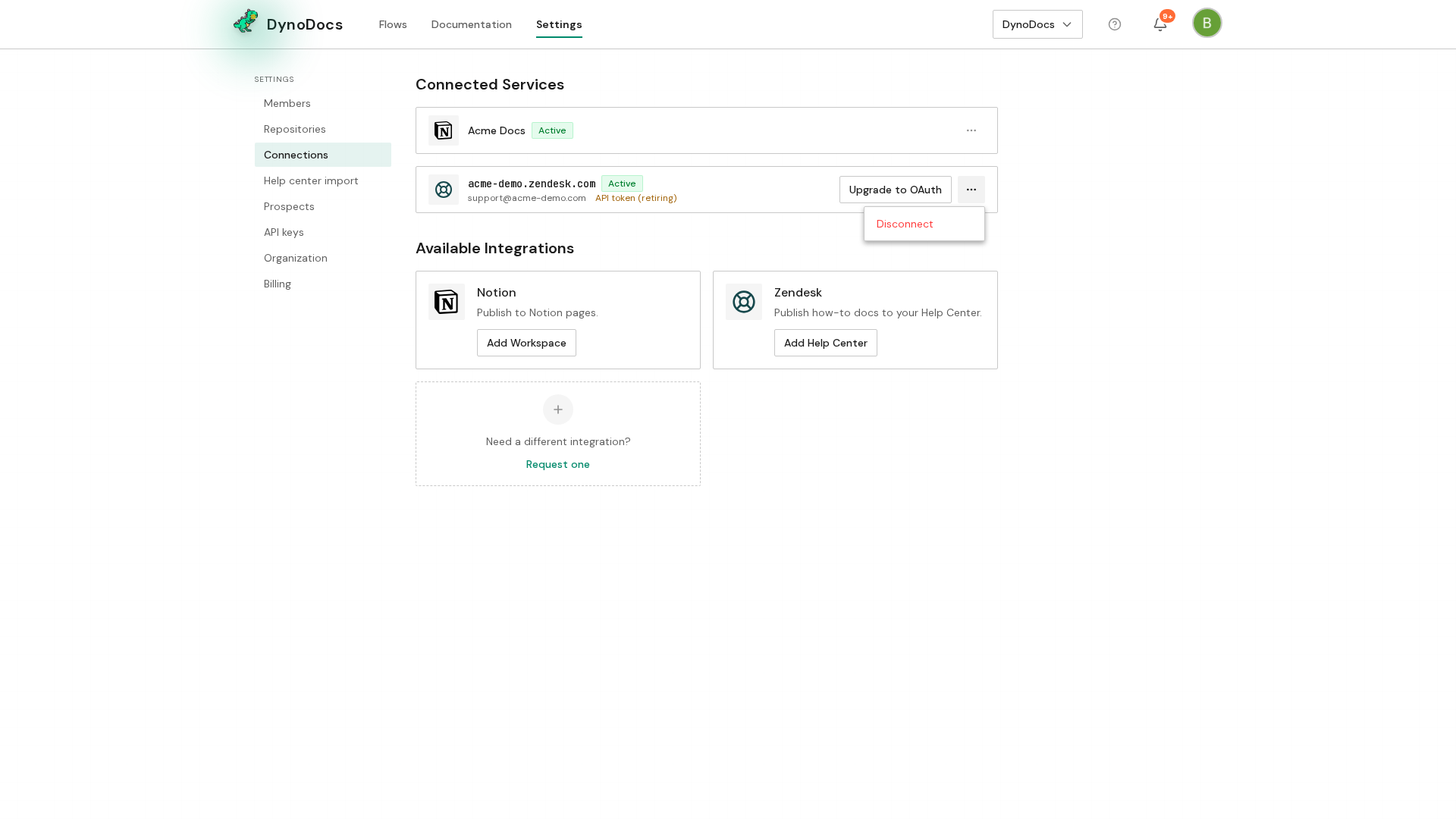
Task: Open the notifications bell
Action: (1160, 24)
